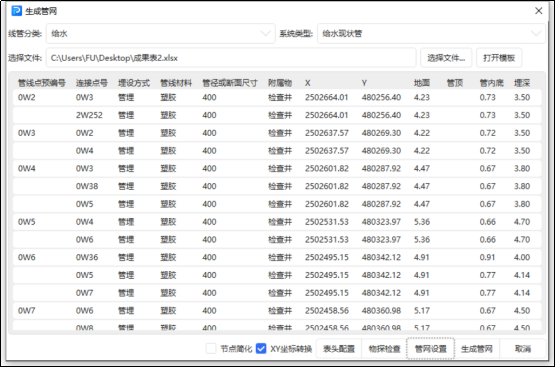Select the 0W7 point number cell
555x368 pixels.
pos(27,310)
